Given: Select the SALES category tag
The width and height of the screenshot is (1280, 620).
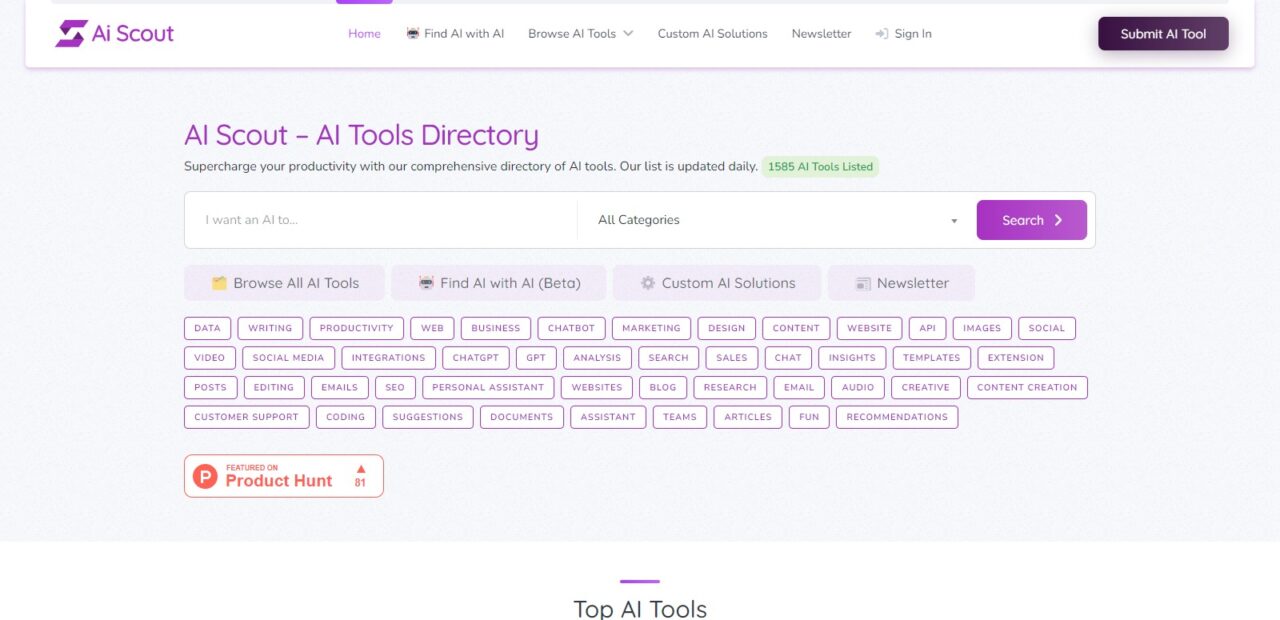Looking at the screenshot, I should (x=732, y=358).
